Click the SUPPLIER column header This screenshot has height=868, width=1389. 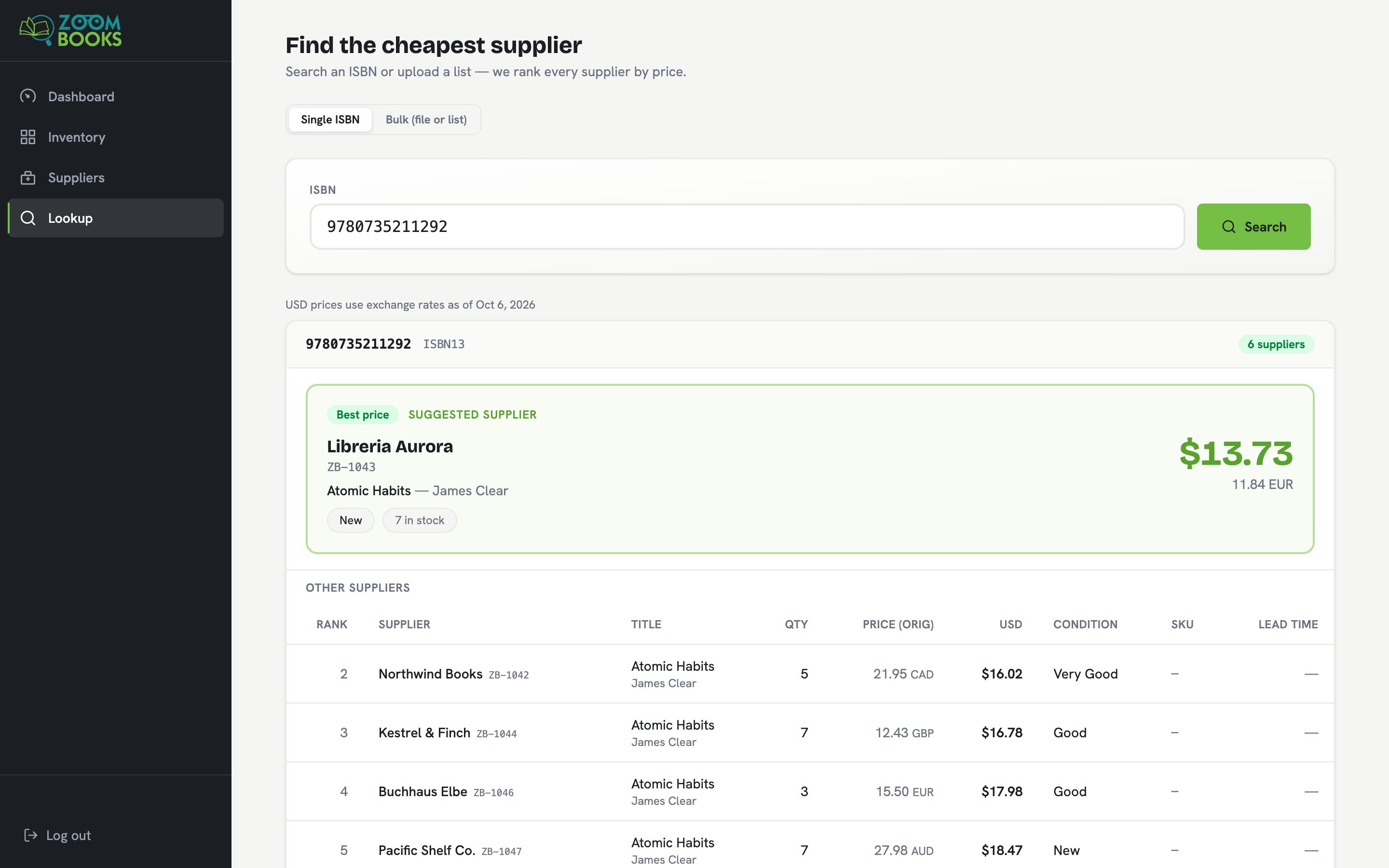point(404,624)
